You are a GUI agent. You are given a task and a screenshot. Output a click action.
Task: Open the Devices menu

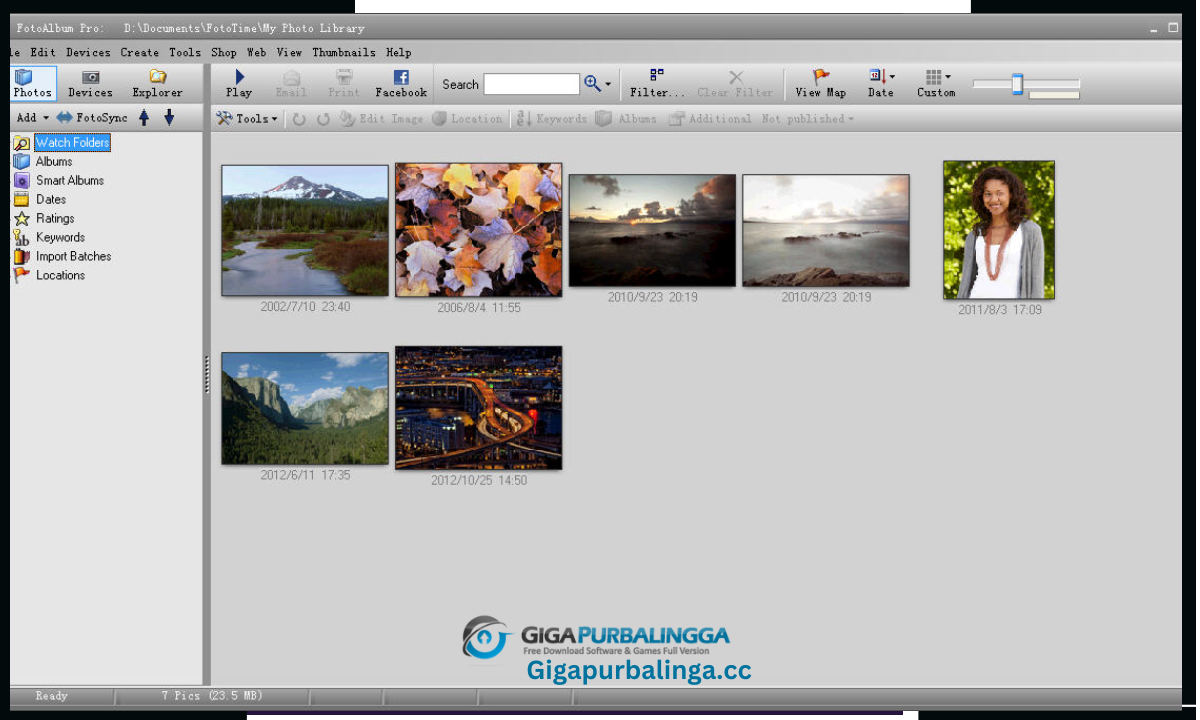click(88, 52)
